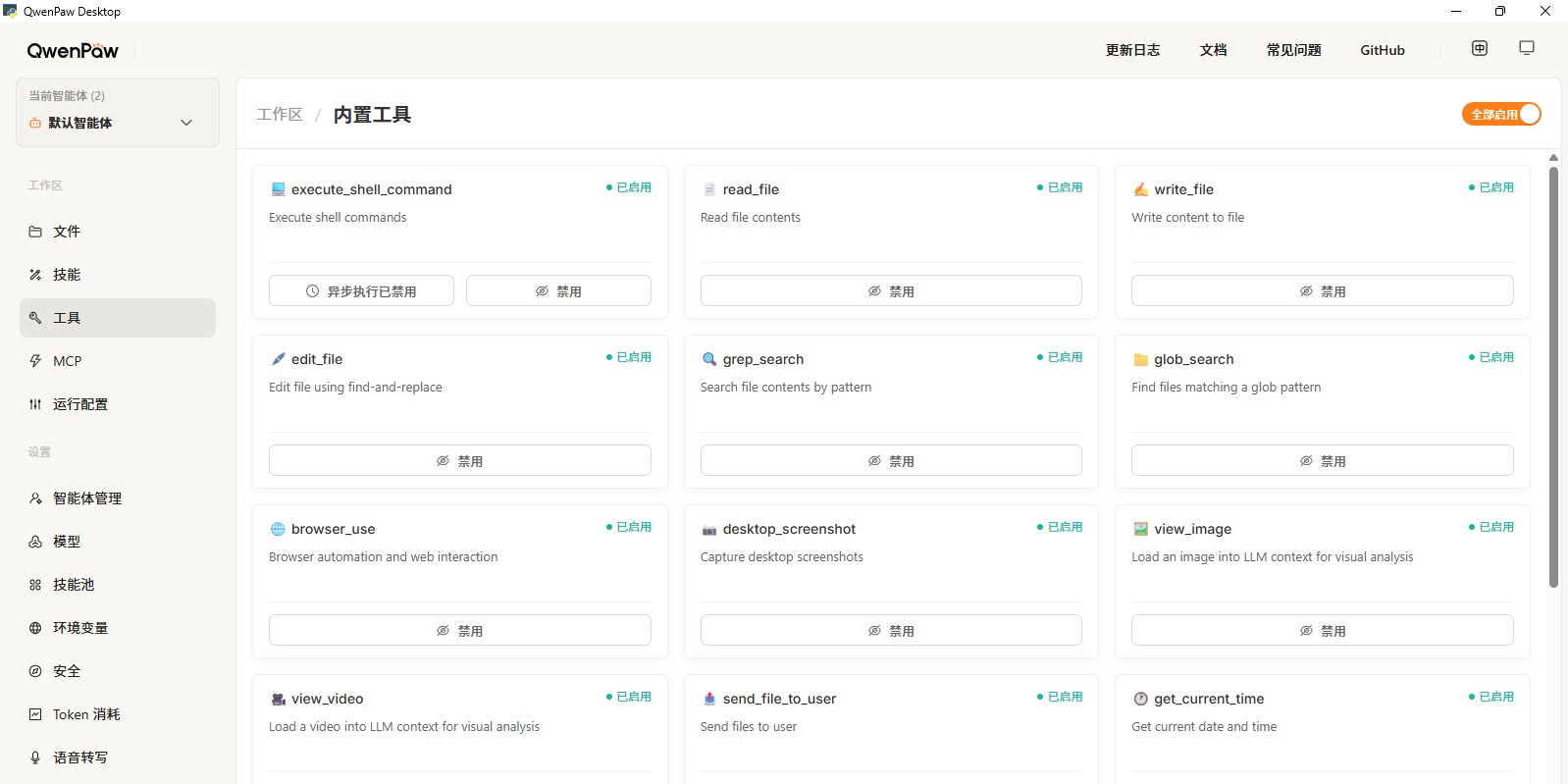Open the 更新日志 link
Screen dimensions: 1568x784
pyautogui.click(x=1132, y=50)
